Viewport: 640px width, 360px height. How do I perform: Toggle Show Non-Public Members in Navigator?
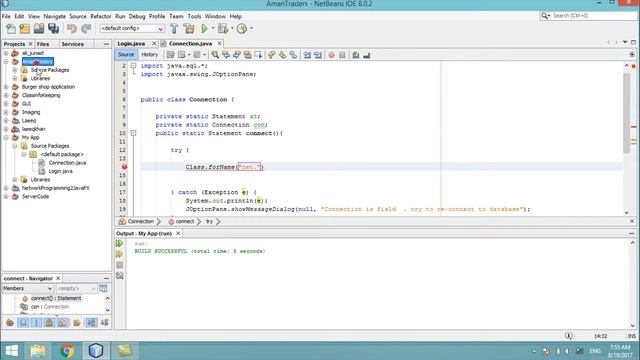coord(49,323)
